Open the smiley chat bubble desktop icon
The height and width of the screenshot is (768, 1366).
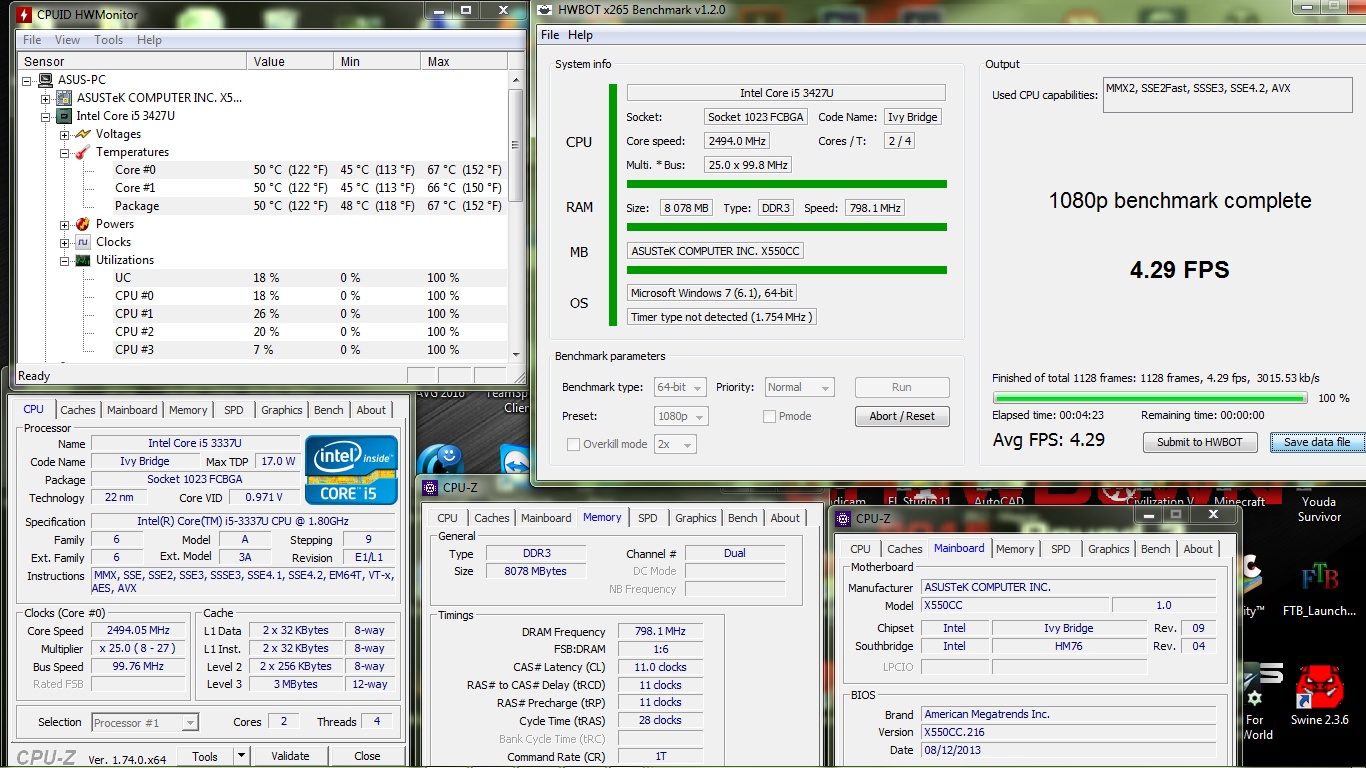click(441, 461)
